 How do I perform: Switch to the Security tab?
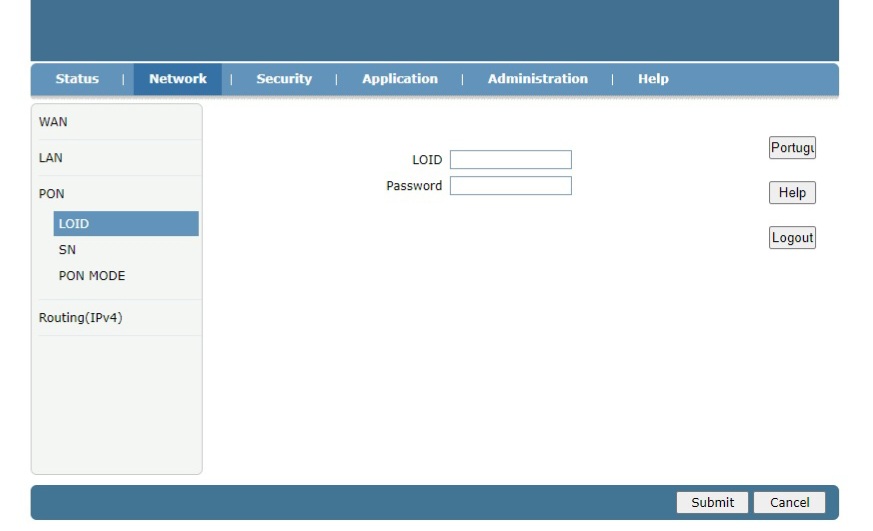point(284,79)
